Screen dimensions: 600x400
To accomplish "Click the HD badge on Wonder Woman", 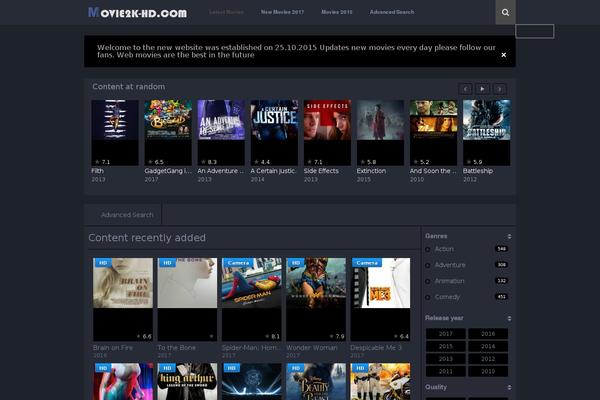I will tap(296, 263).
